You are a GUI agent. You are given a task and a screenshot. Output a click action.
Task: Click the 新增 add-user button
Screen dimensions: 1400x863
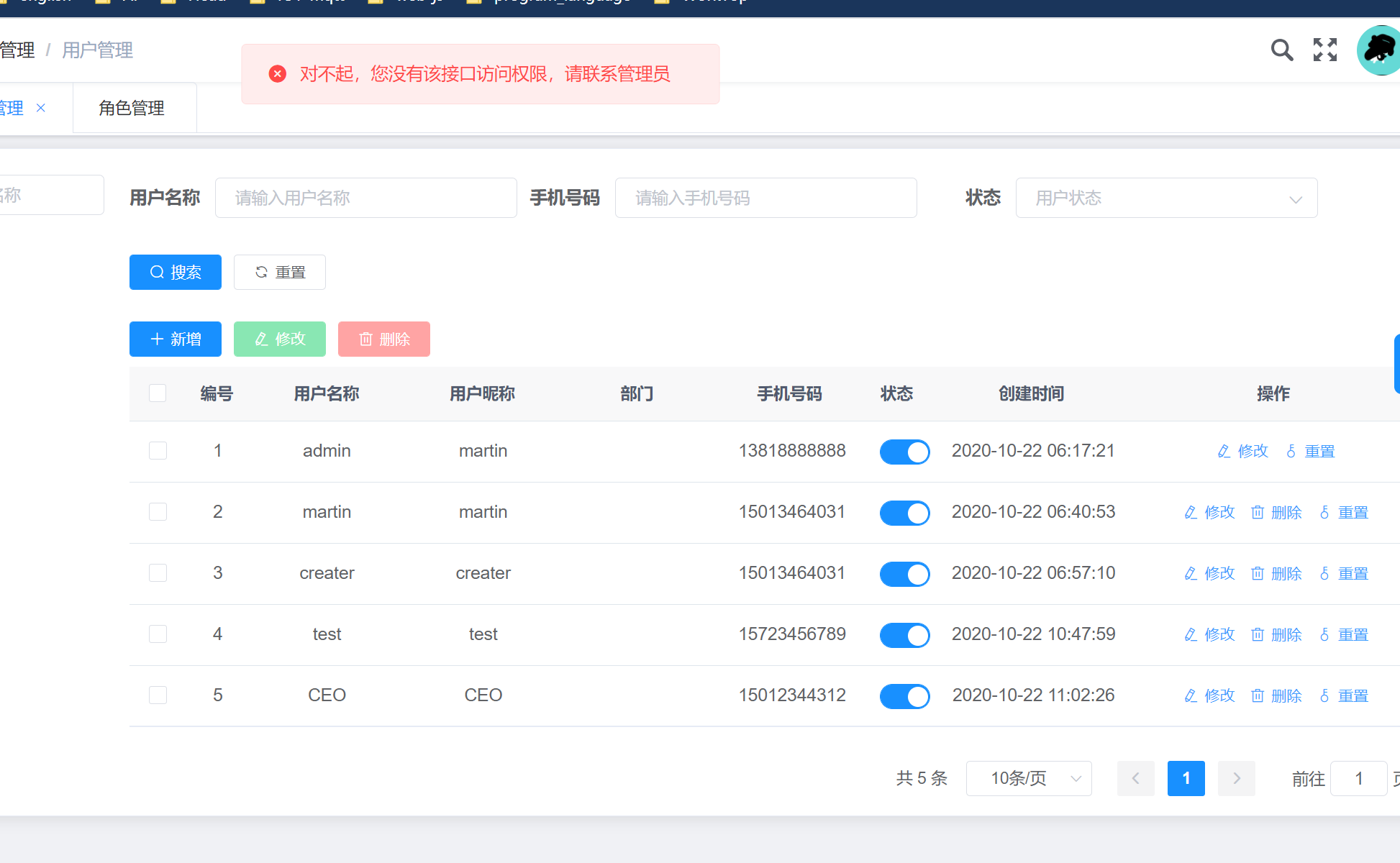[176, 339]
